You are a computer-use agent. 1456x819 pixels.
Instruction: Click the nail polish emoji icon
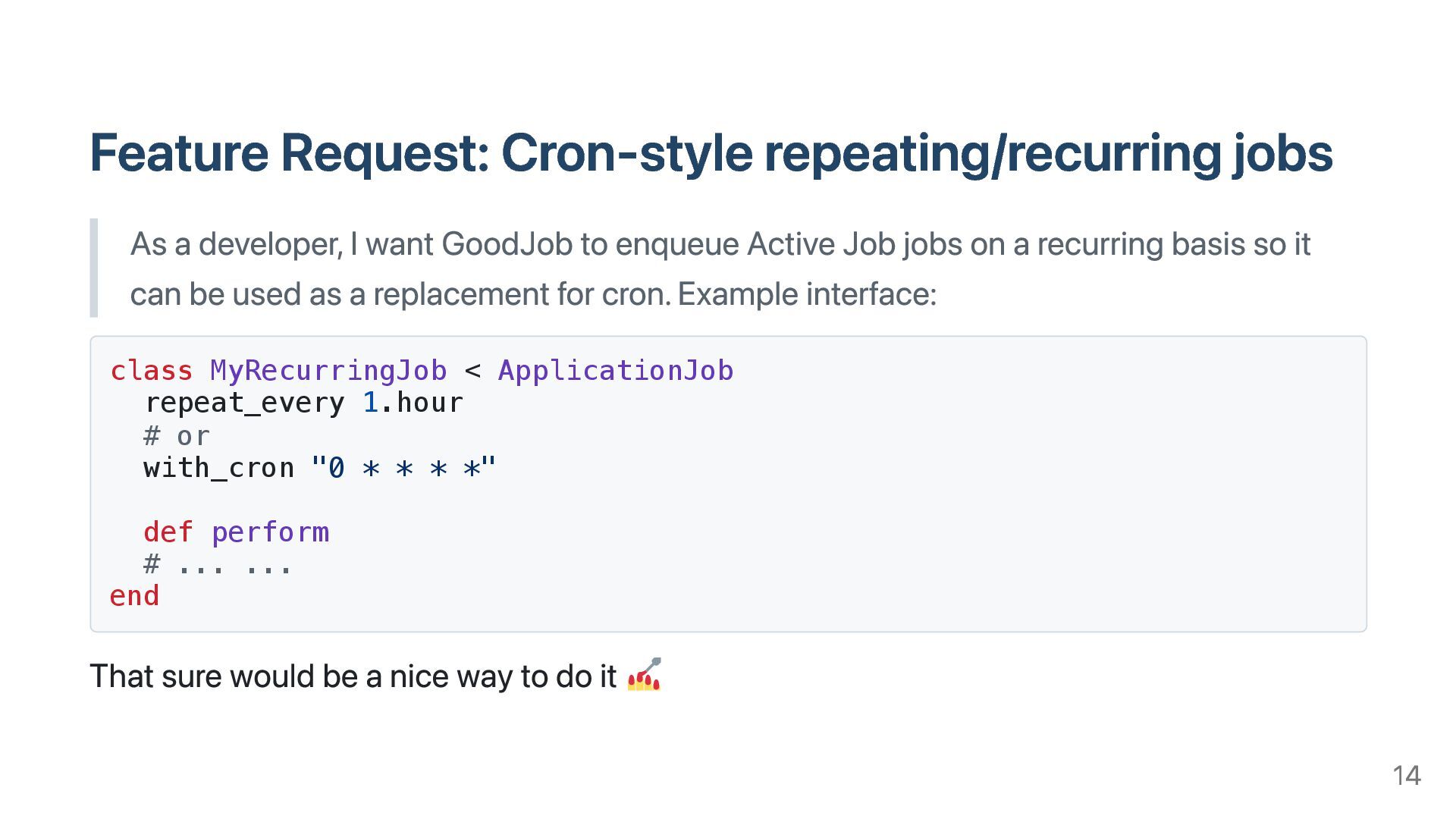point(644,675)
